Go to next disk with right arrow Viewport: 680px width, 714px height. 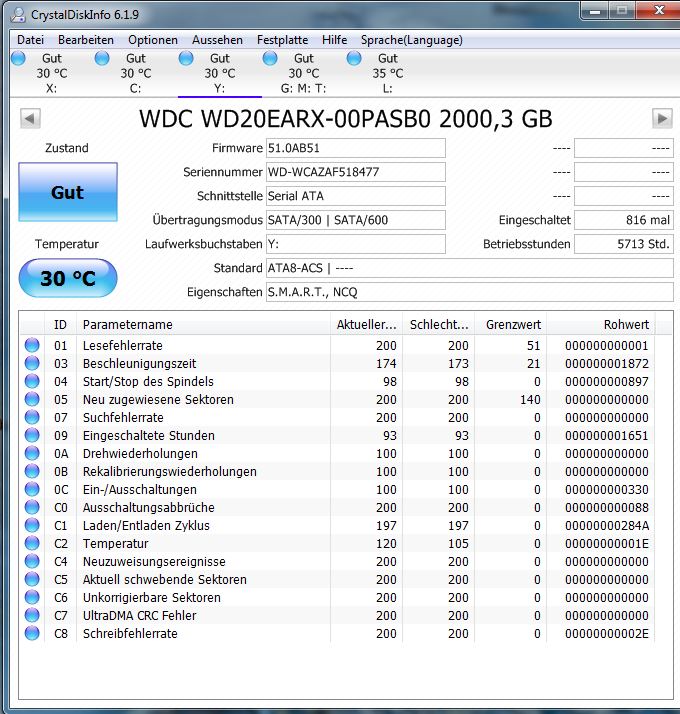[662, 119]
